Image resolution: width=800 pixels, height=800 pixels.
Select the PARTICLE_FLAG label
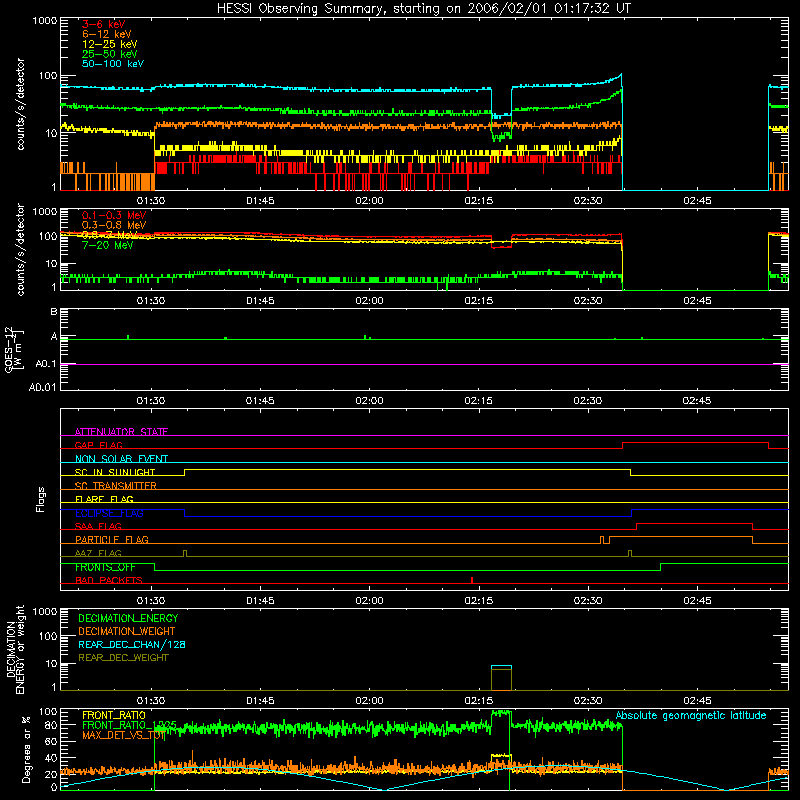112,539
